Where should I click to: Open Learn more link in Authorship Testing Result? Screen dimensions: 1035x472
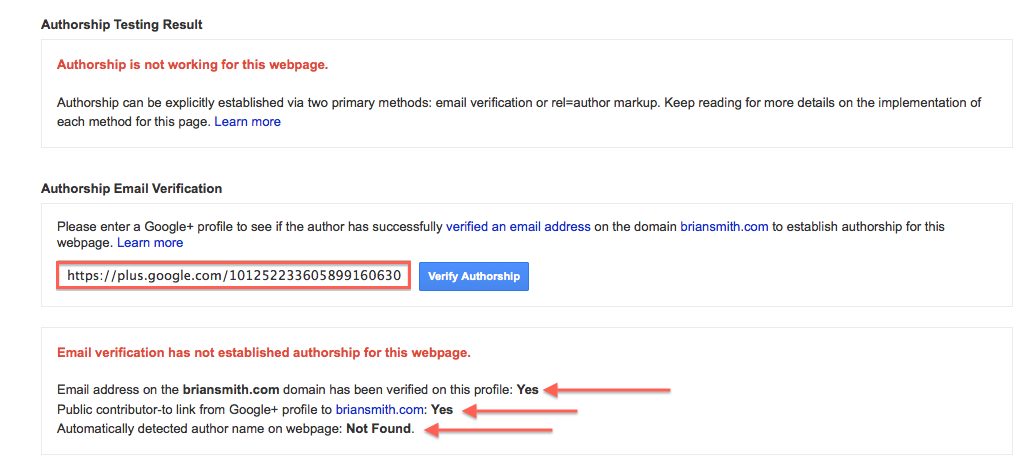click(x=248, y=122)
